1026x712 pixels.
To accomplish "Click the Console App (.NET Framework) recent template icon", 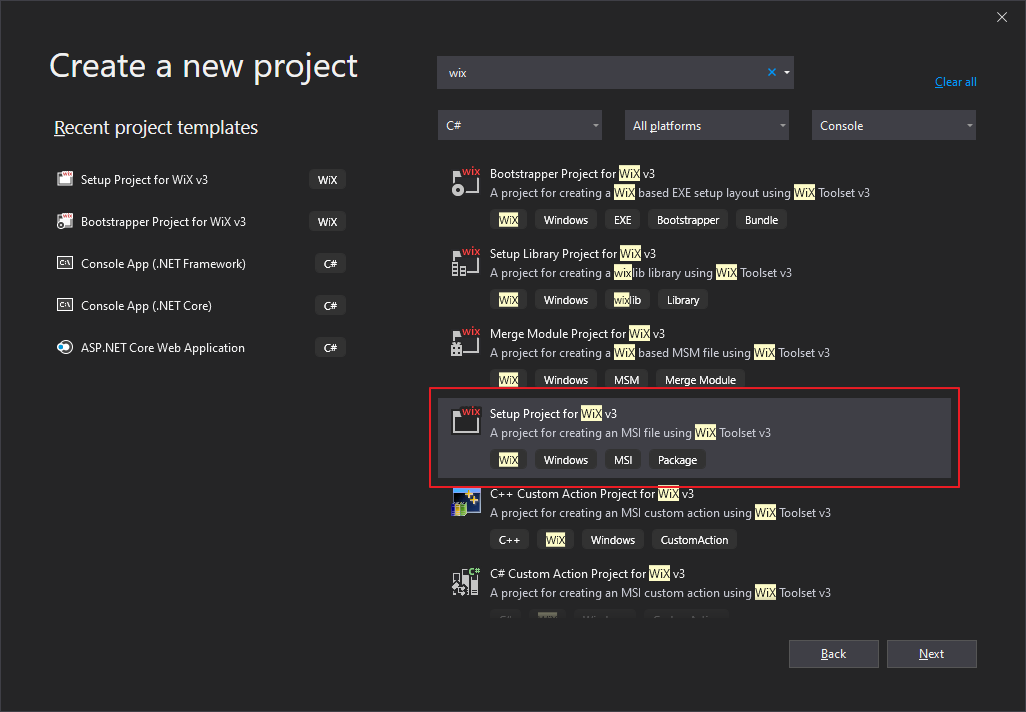I will click(65, 263).
